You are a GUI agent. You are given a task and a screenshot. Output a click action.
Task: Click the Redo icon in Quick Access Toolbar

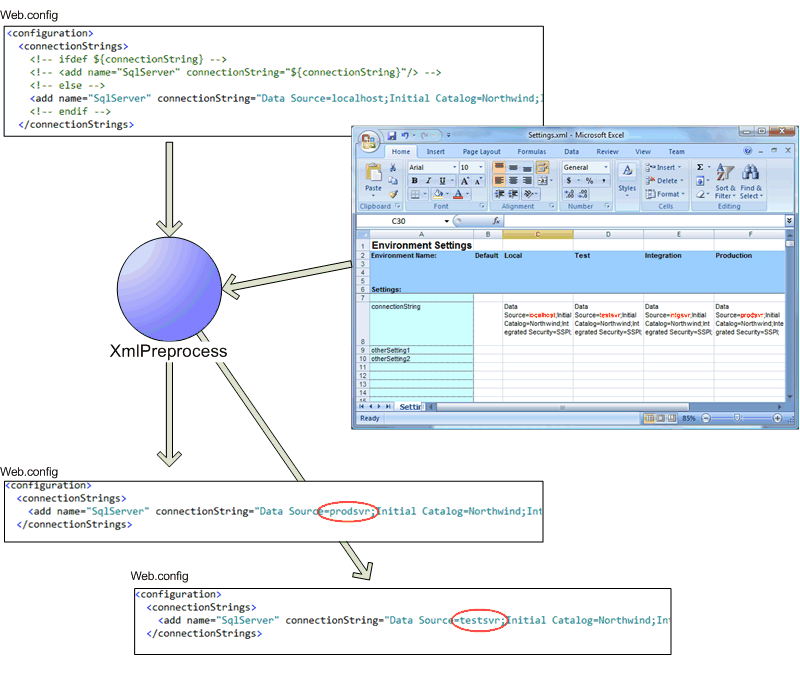point(424,136)
